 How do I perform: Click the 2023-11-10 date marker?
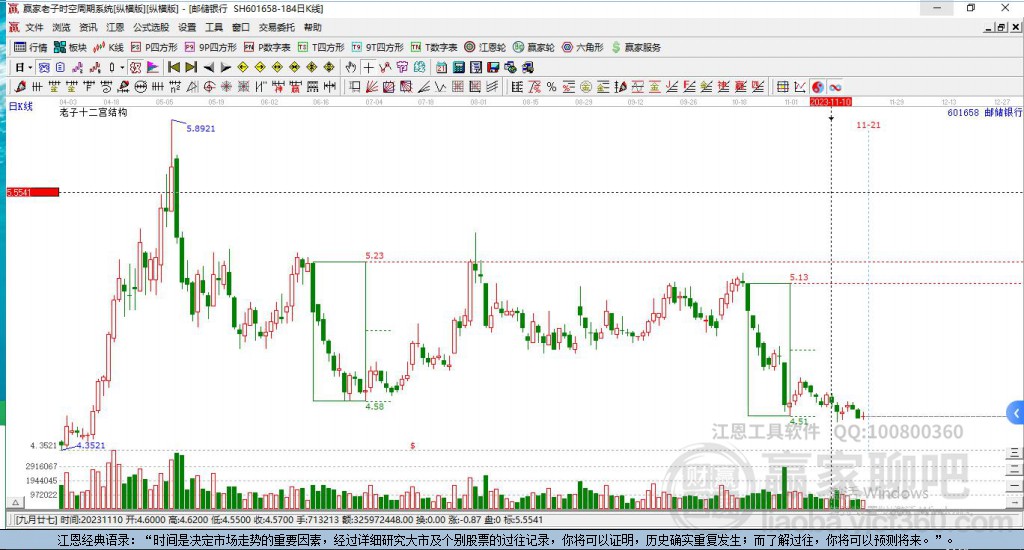pos(830,102)
